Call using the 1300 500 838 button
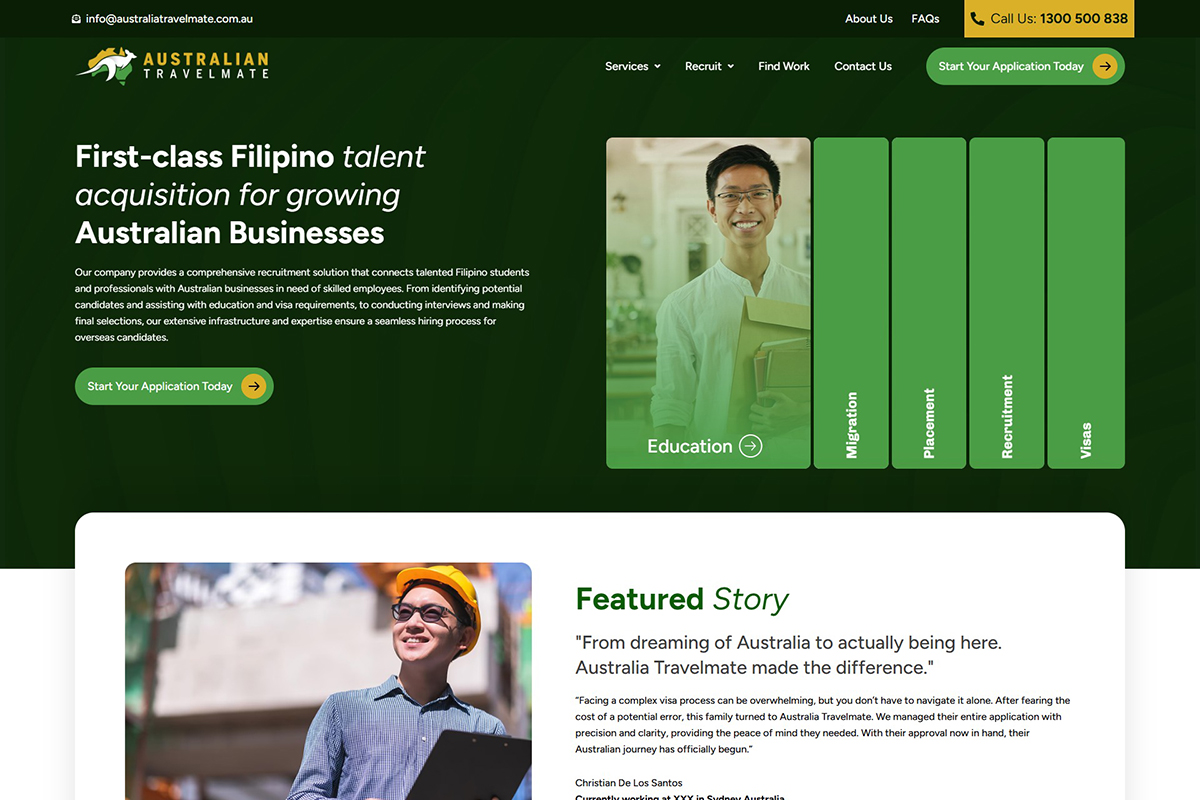Screen dimensions: 1200x800 [x=1049, y=19]
